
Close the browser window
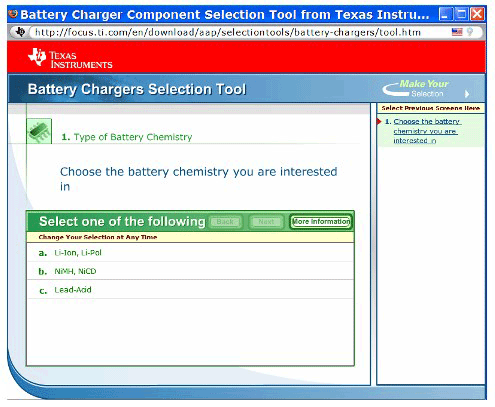pyautogui.click(x=477, y=14)
